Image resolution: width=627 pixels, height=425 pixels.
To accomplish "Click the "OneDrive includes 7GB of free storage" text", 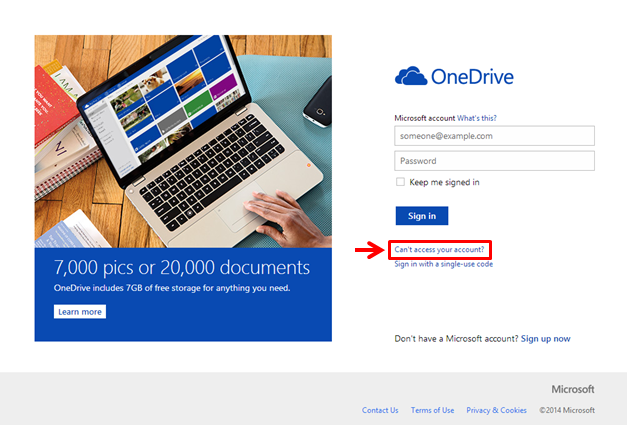I will click(172, 288).
